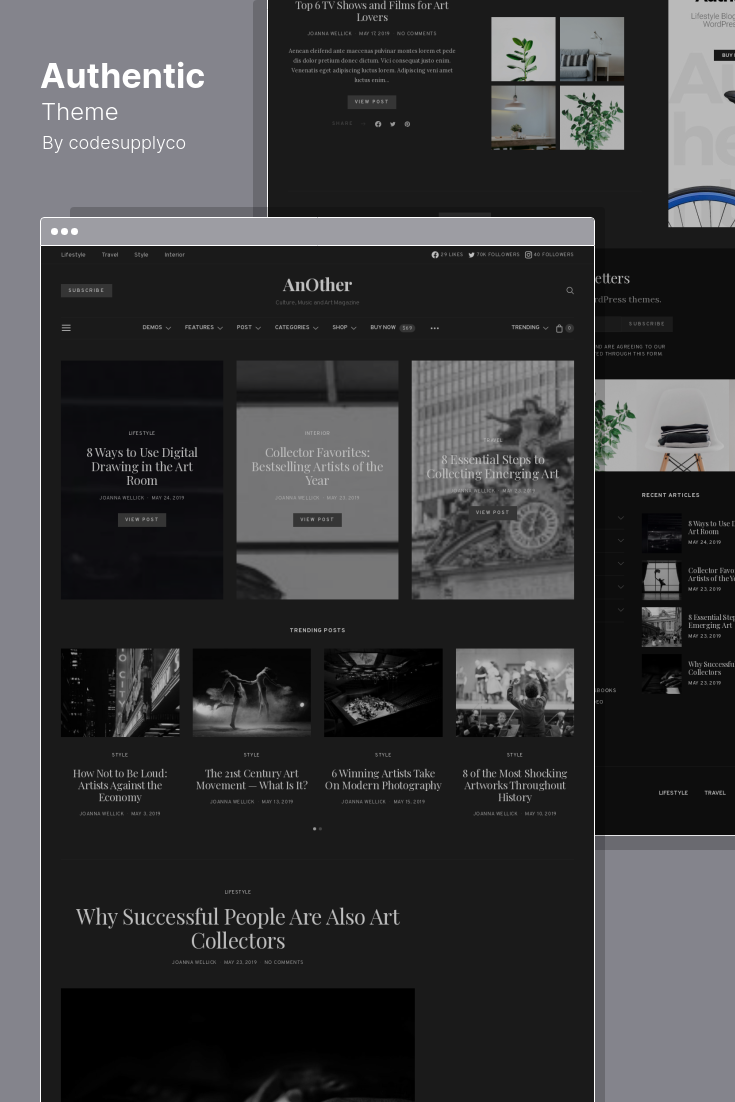Open 'Top 6 TV Shows and Films' title
This screenshot has height=1102, width=735.
(372, 11)
